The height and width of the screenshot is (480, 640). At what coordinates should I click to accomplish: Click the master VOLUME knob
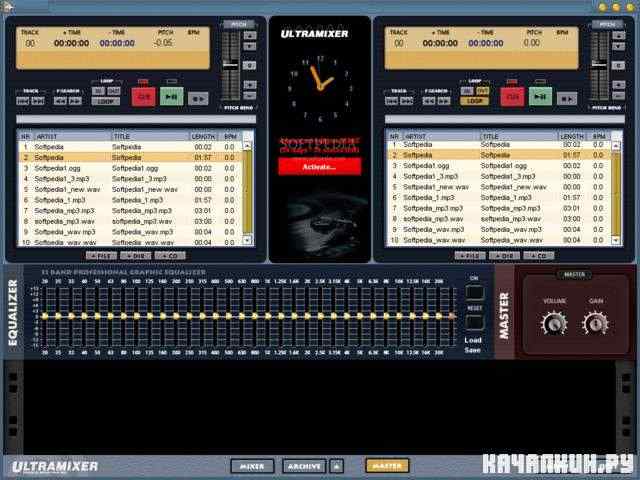(x=553, y=324)
